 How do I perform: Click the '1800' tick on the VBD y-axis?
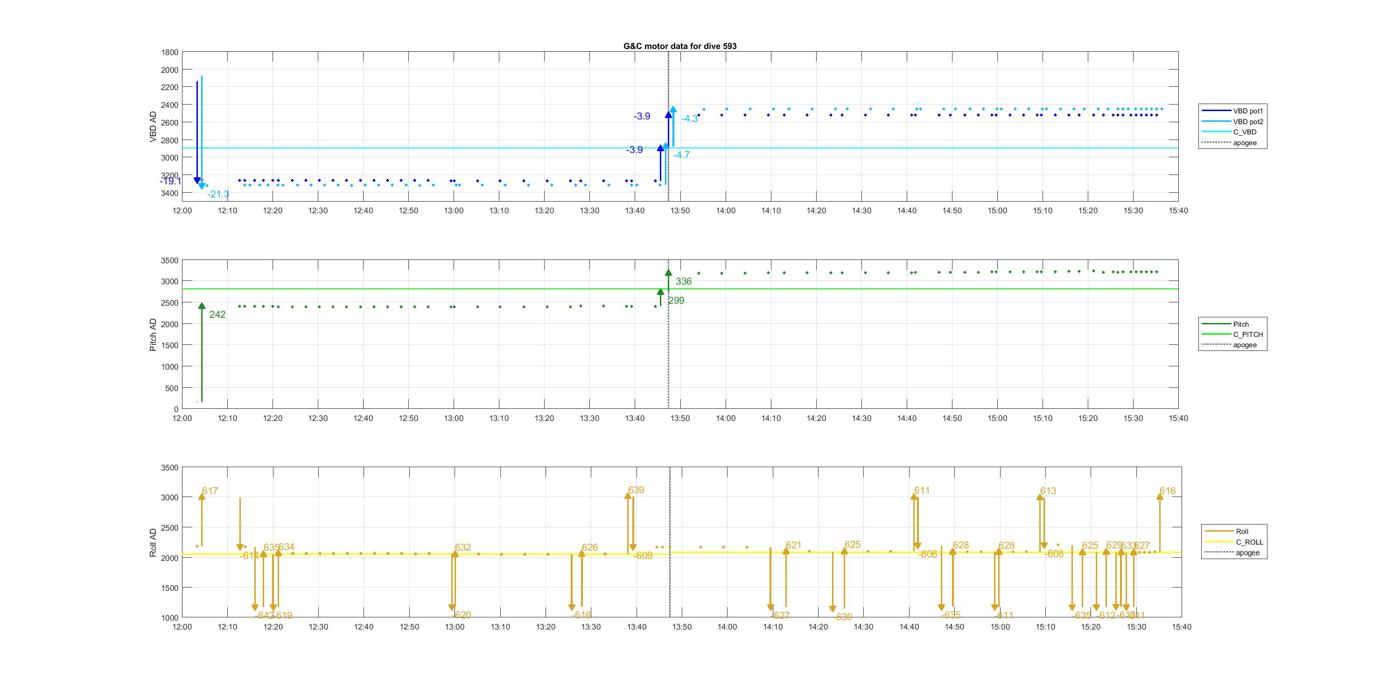[170, 52]
